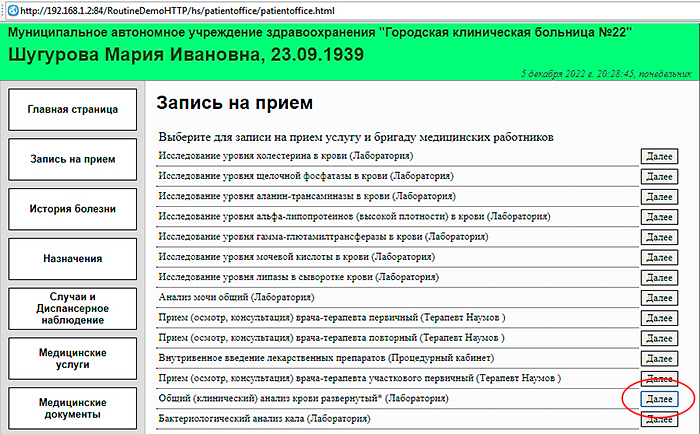Choose Далее for гамма-глютамилтрансферазы test
The height and width of the screenshot is (434, 700).
point(659,237)
